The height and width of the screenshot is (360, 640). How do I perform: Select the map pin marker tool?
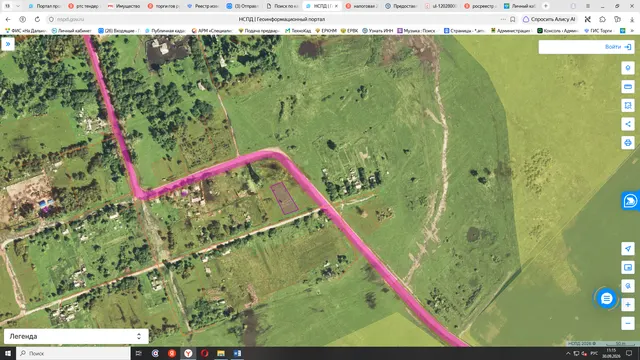[x=628, y=68]
